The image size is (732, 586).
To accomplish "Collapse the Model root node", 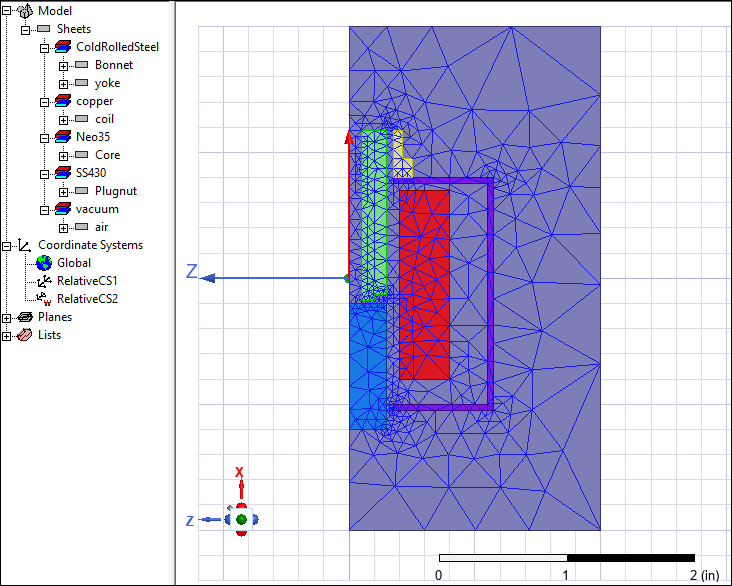I will coord(7,11).
